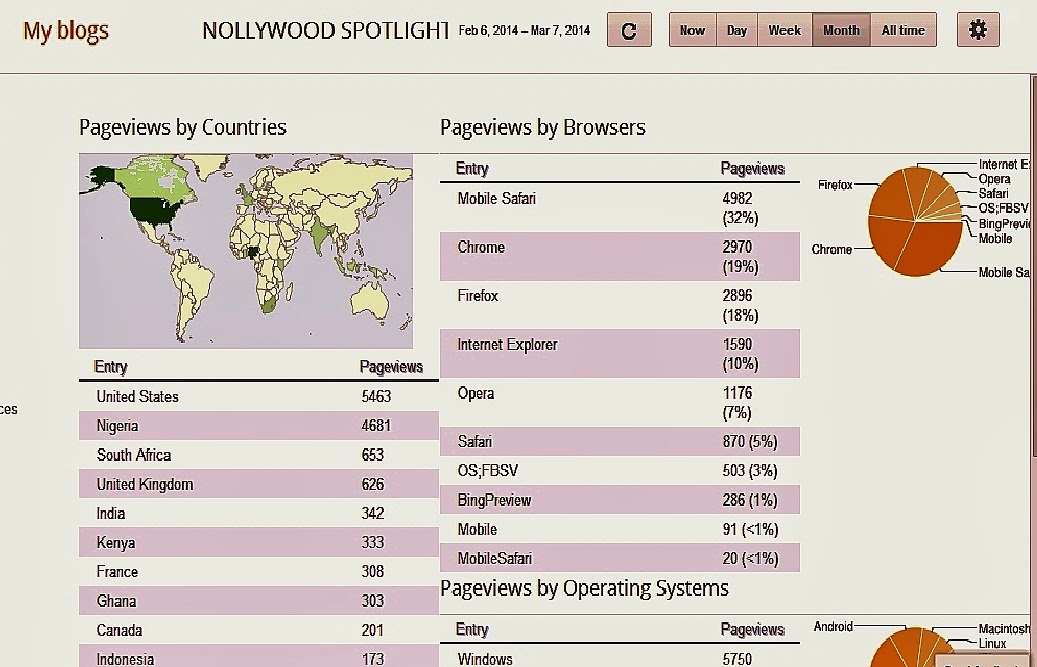The image size is (1037, 667).
Task: Click the page vertical scrollbar
Action: [1033, 264]
